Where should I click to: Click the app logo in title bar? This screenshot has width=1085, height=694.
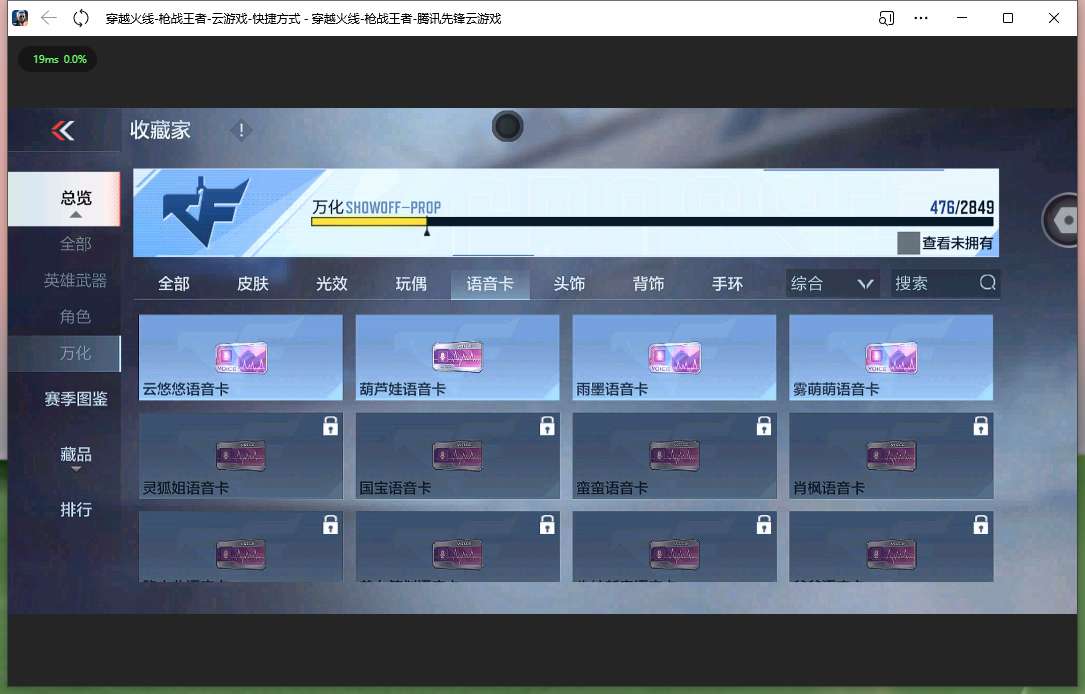pyautogui.click(x=20, y=18)
